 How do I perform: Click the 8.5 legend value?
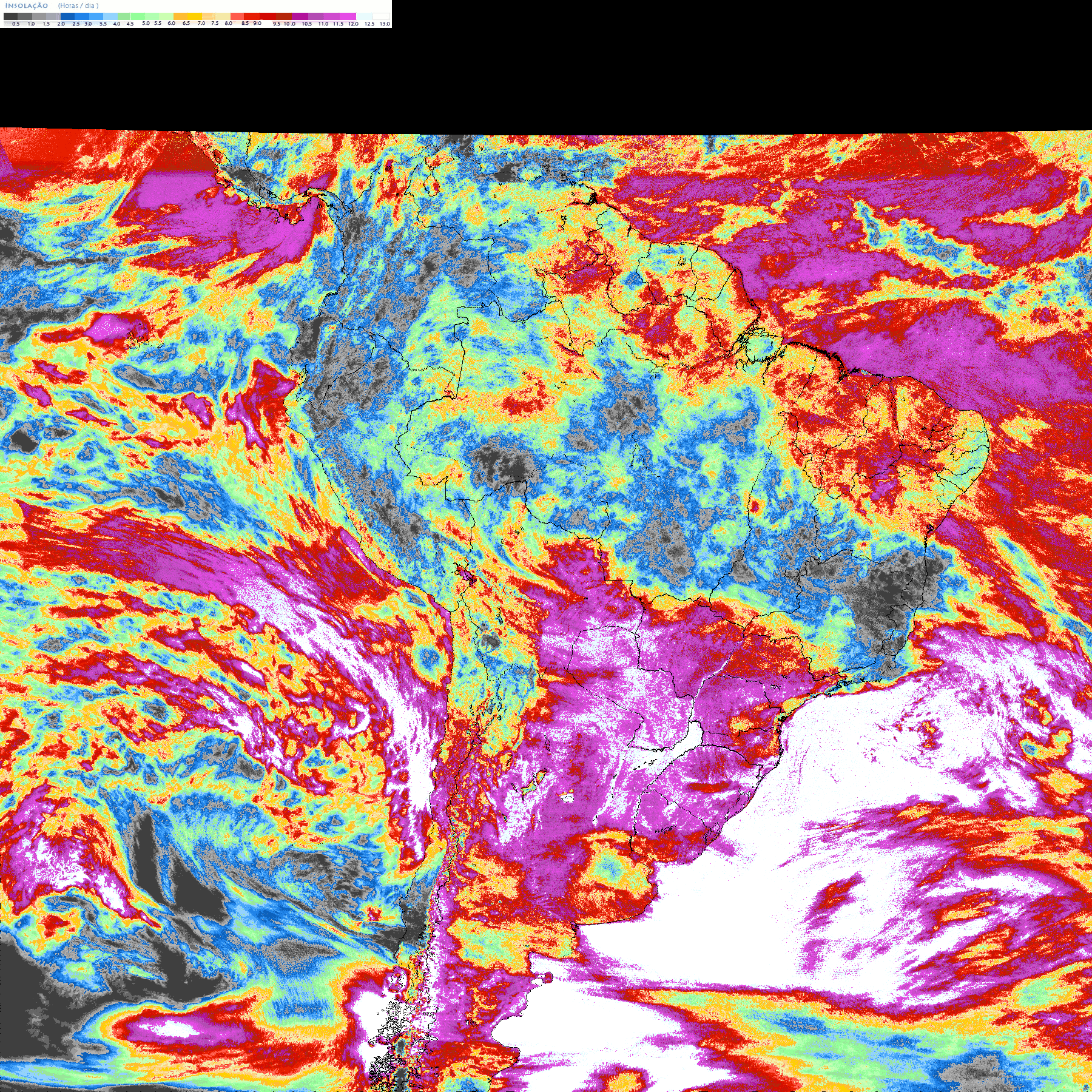[245, 23]
